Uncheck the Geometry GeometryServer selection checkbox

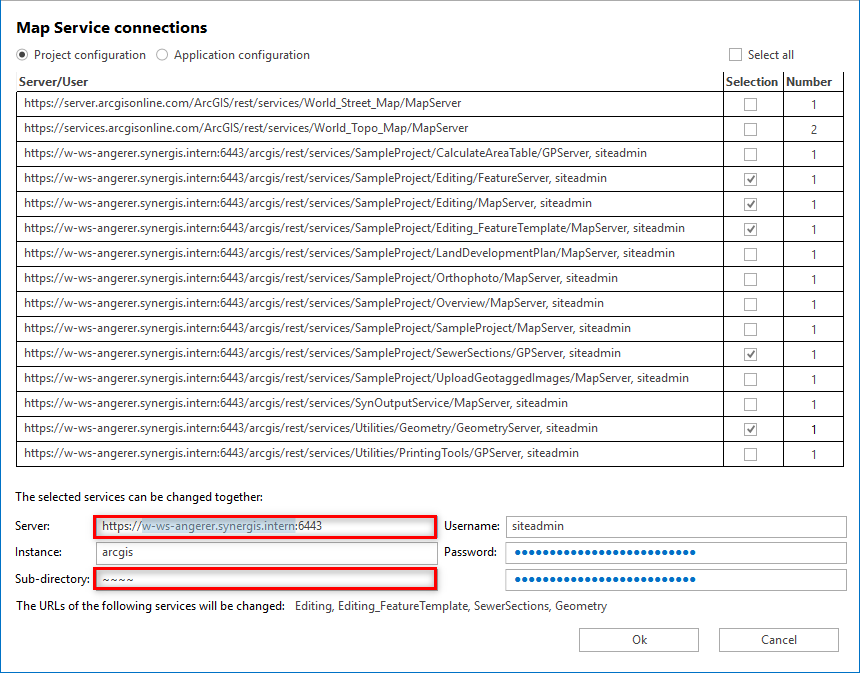[752, 428]
